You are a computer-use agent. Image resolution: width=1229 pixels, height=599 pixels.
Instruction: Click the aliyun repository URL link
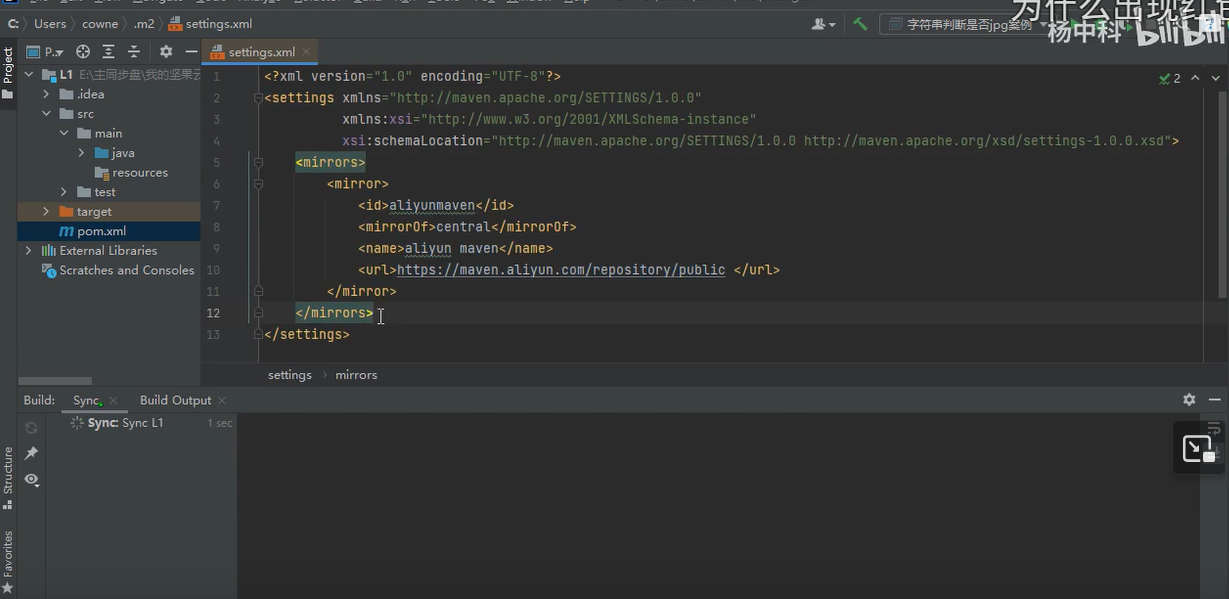pyautogui.click(x=561, y=270)
